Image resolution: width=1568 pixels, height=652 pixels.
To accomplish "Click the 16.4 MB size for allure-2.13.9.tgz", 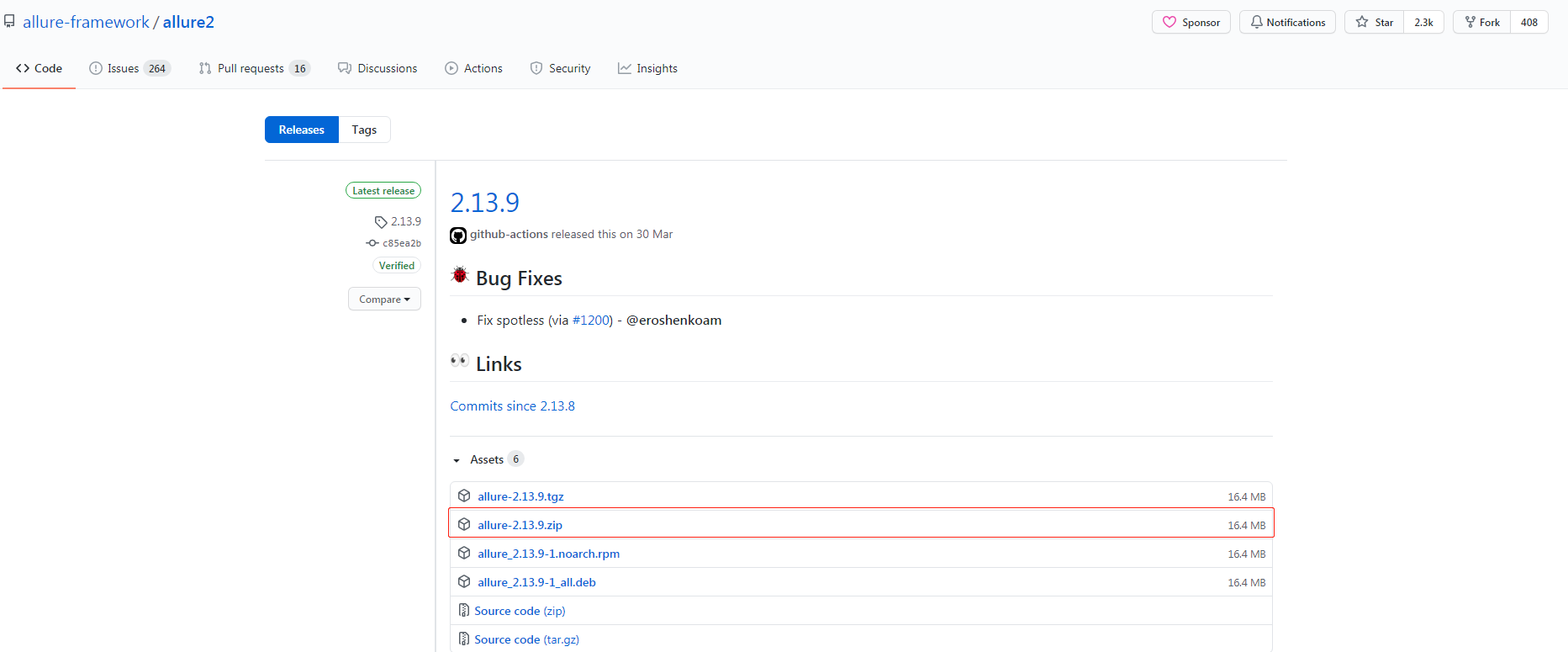I will click(x=1246, y=497).
